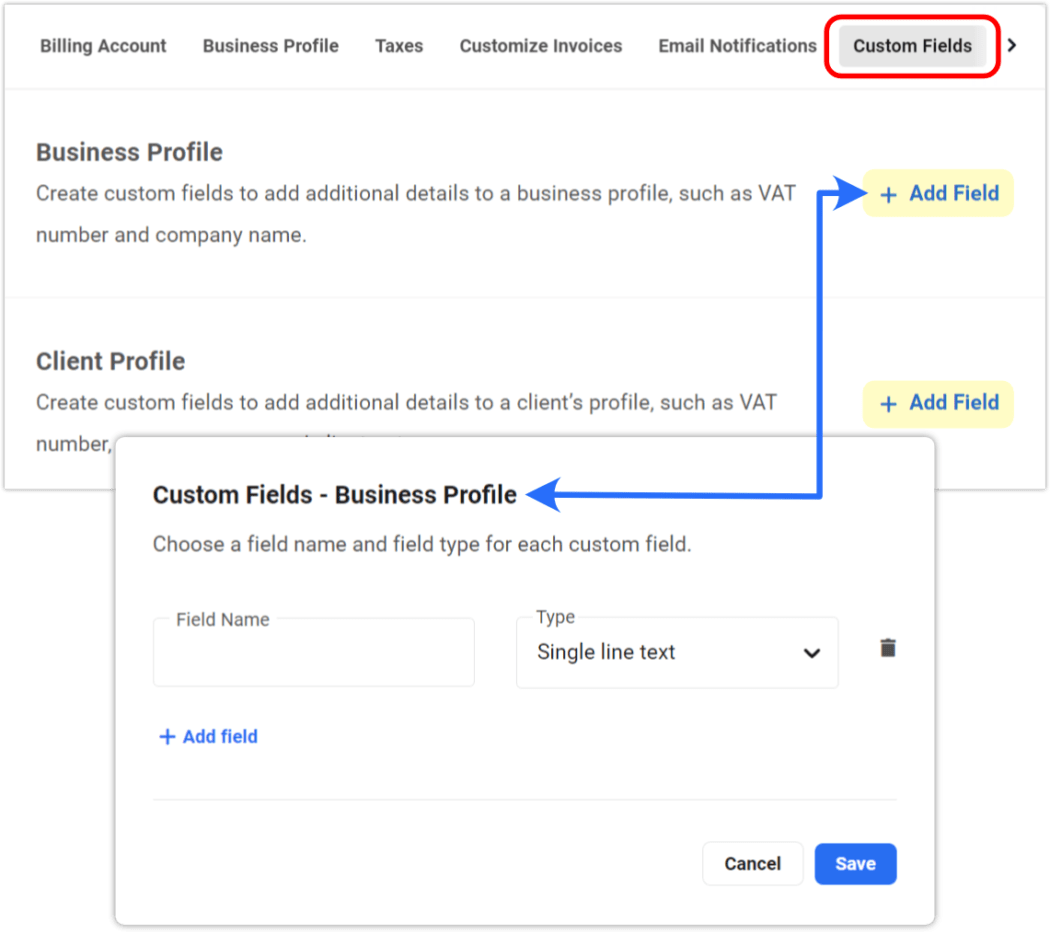1050x934 pixels.
Task: Save the custom field settings
Action: pos(855,864)
